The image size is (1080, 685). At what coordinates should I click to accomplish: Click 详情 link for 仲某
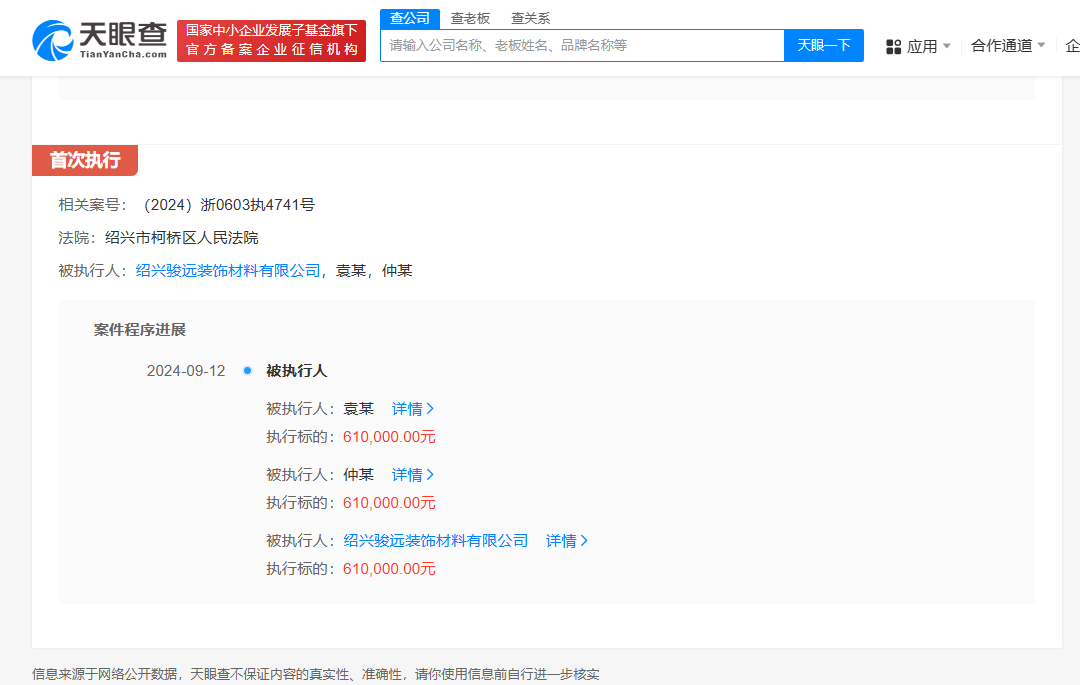pos(407,474)
